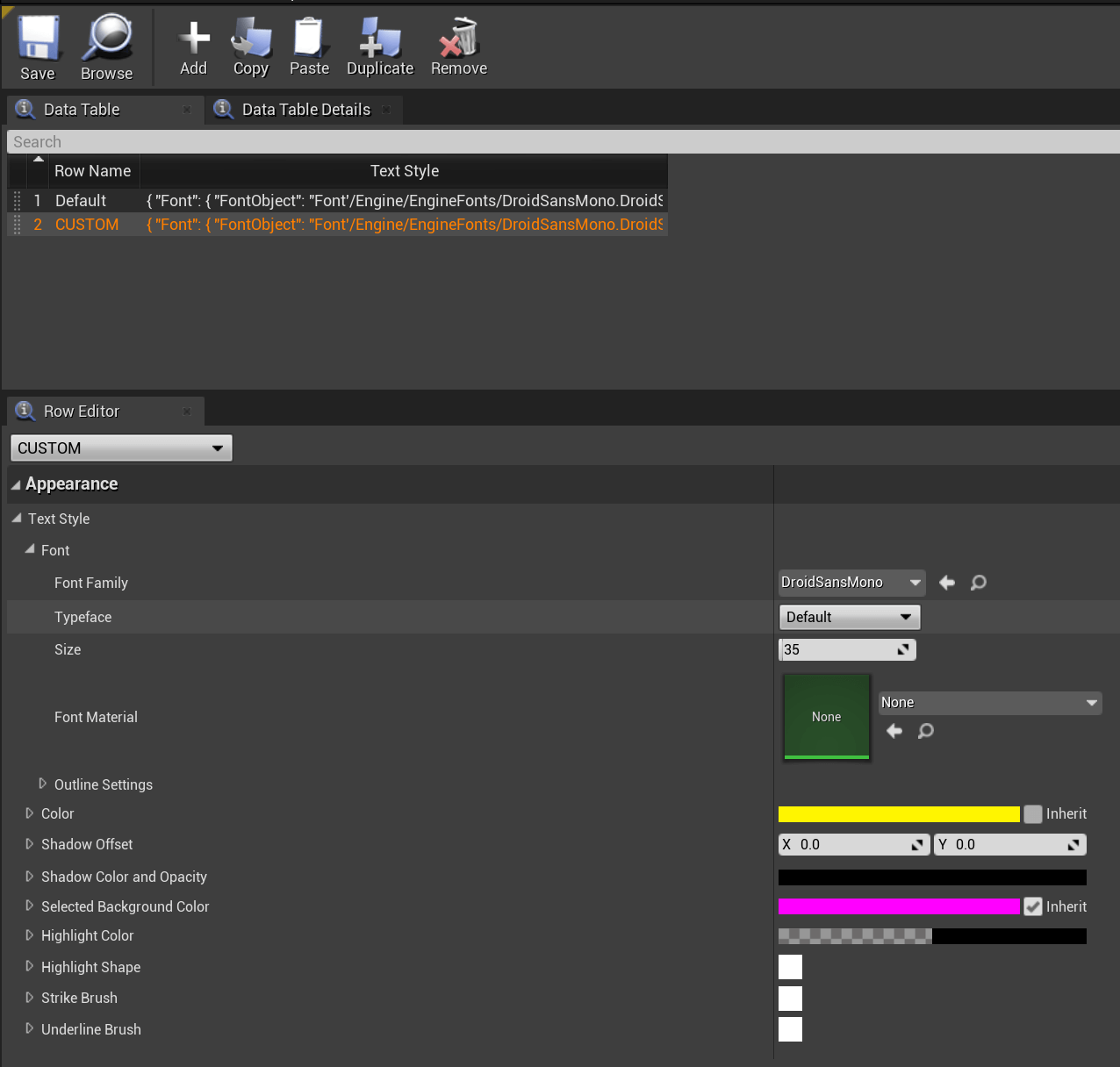Remove the selected row
The image size is (1120, 1067).
[x=459, y=48]
